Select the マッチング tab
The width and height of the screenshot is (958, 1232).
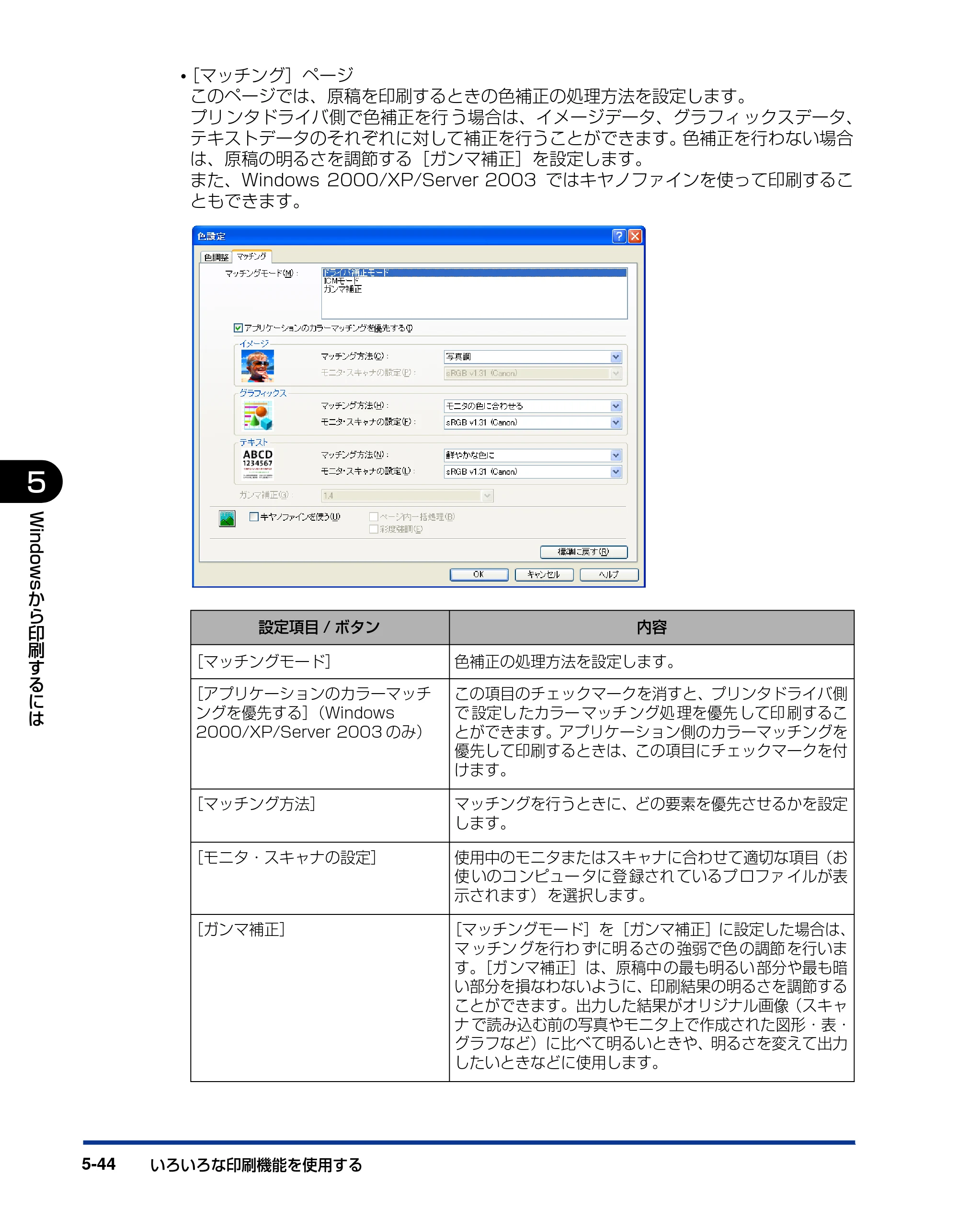pos(251,256)
